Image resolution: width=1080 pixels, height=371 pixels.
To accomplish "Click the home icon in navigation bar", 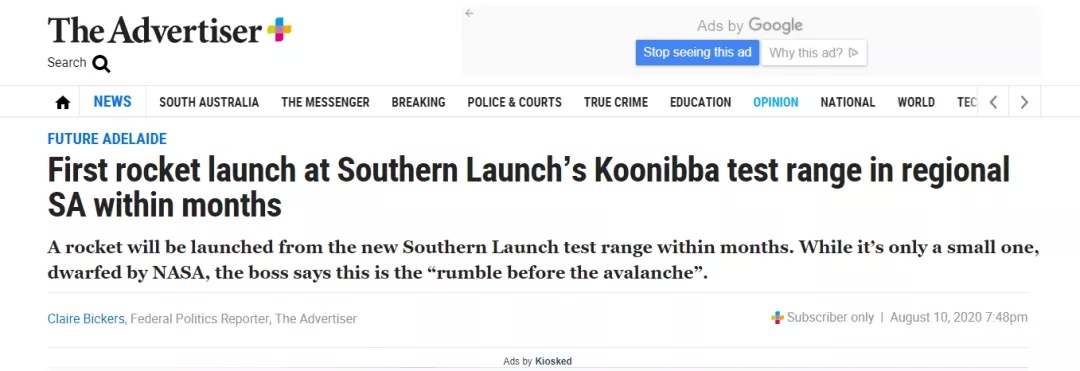I will coord(63,103).
